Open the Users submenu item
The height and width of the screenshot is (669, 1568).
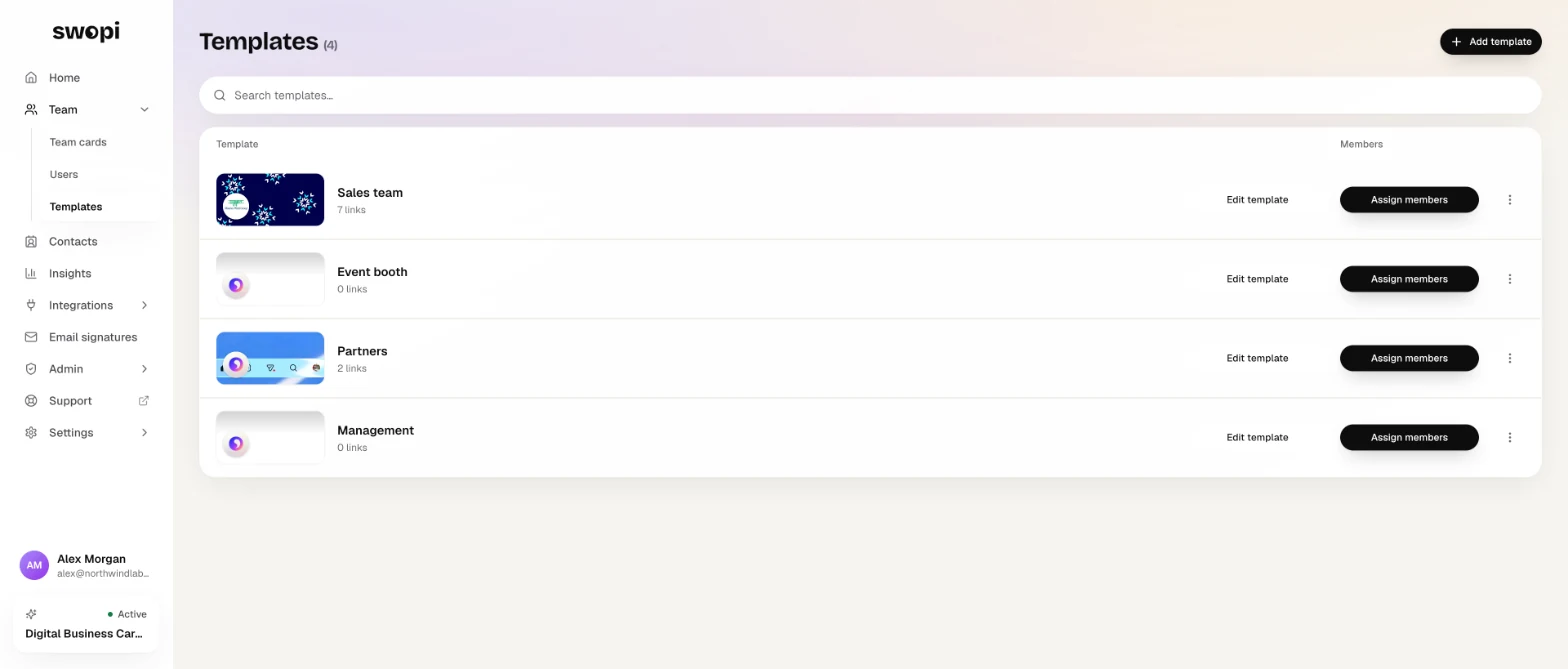[x=64, y=174]
